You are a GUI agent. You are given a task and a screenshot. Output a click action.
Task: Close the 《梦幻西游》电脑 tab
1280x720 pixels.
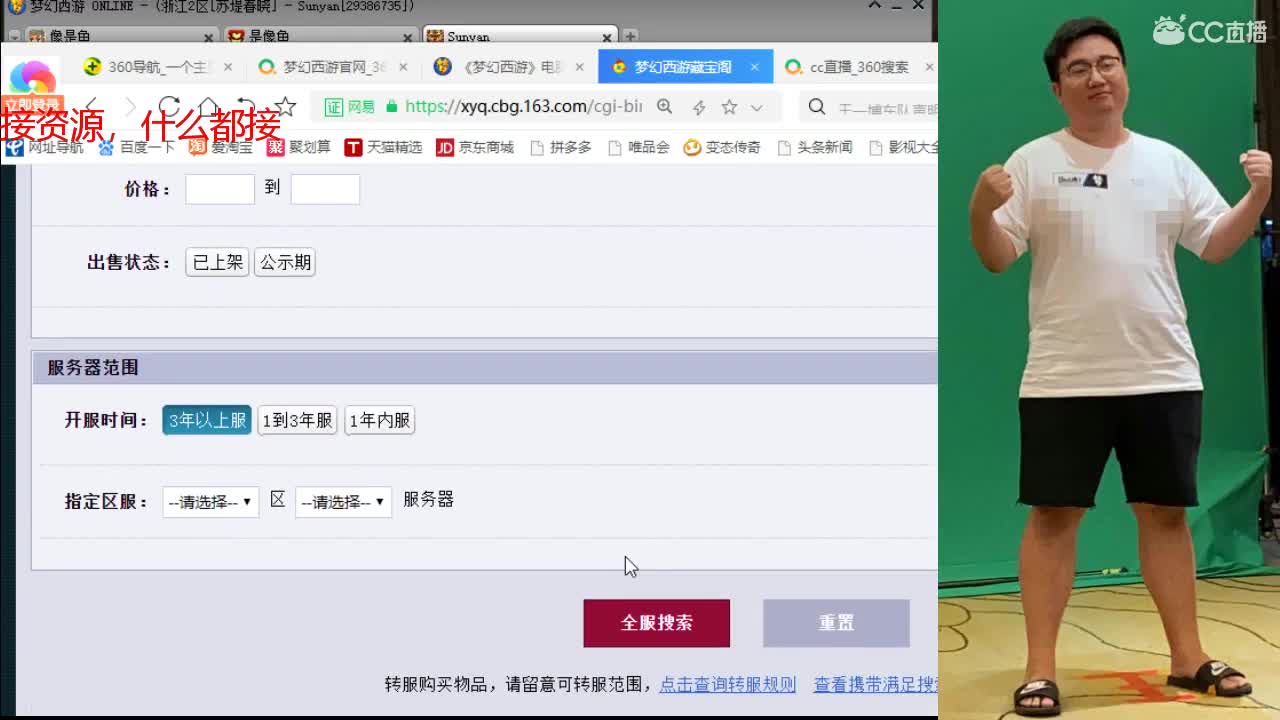579,67
